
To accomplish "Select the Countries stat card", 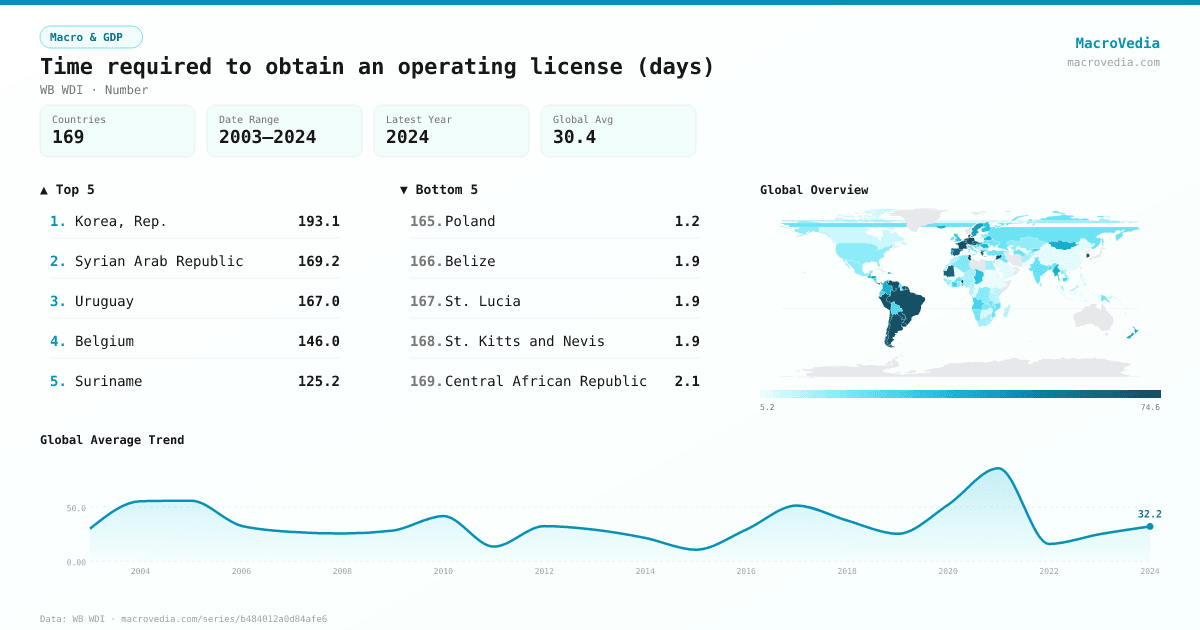I will (117, 130).
